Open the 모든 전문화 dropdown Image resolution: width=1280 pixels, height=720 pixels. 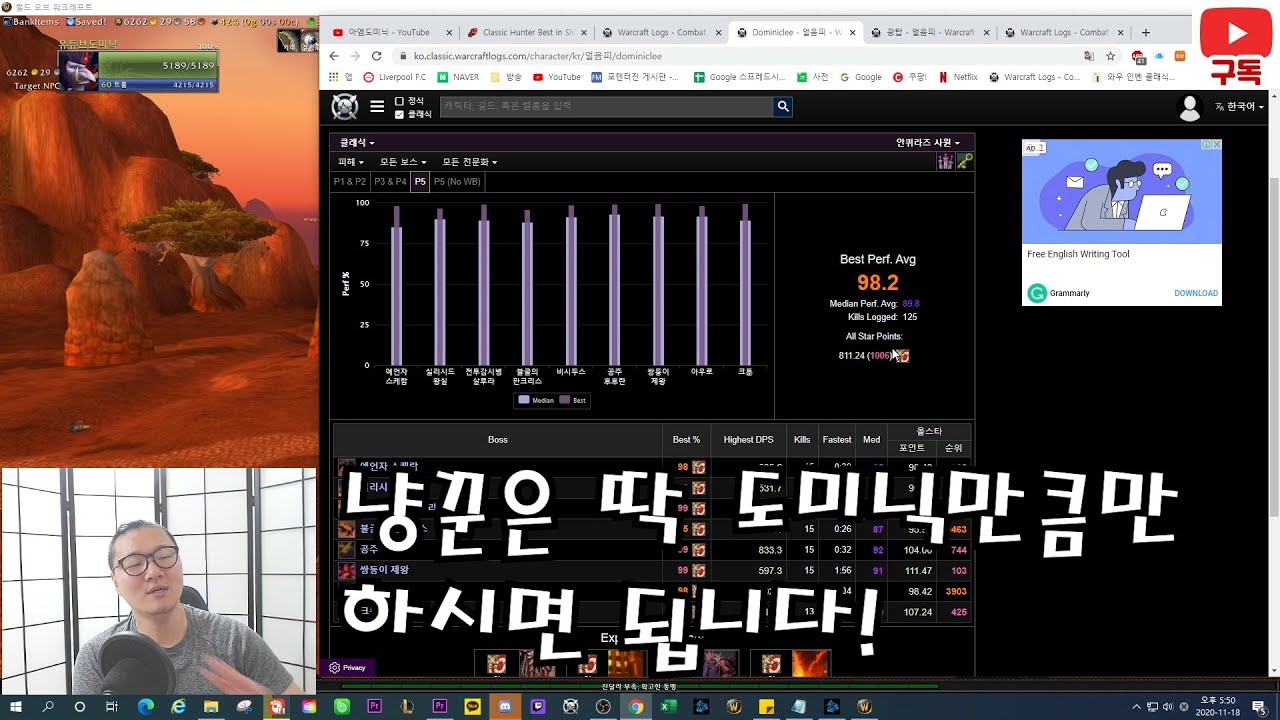(470, 162)
